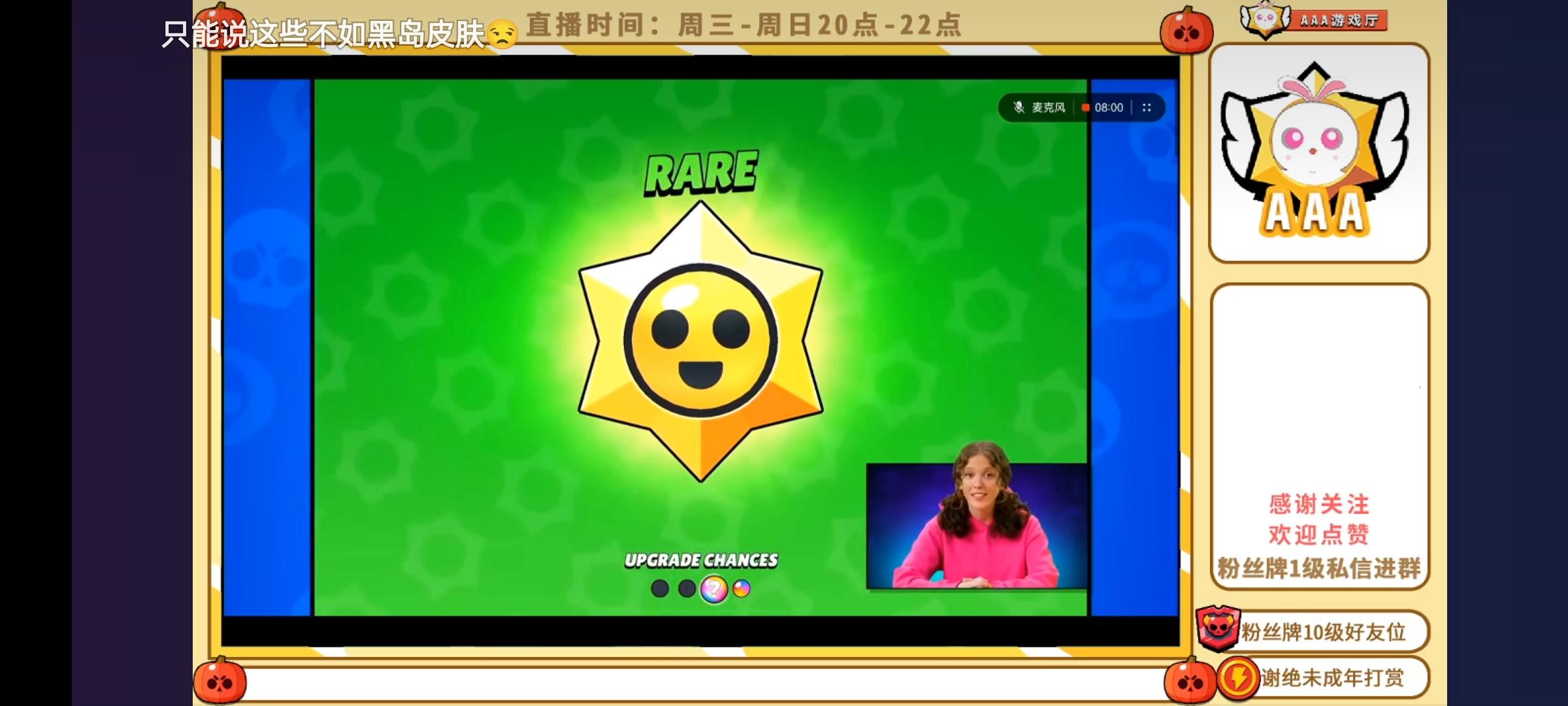Click the white bottom ticker bar

(706, 684)
